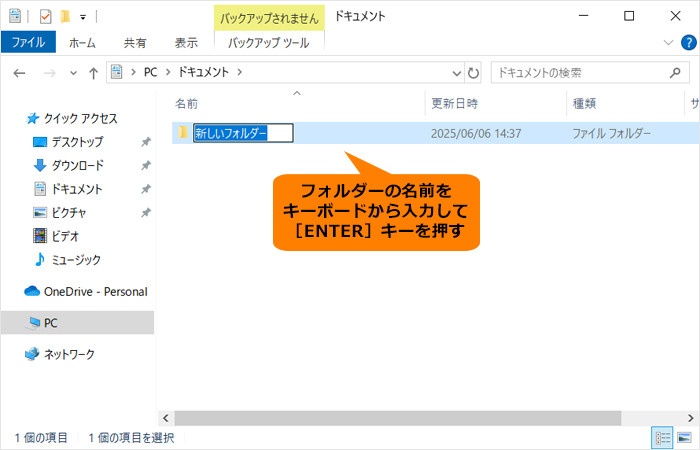Click the horizontal scrollbar thumb

(397, 418)
